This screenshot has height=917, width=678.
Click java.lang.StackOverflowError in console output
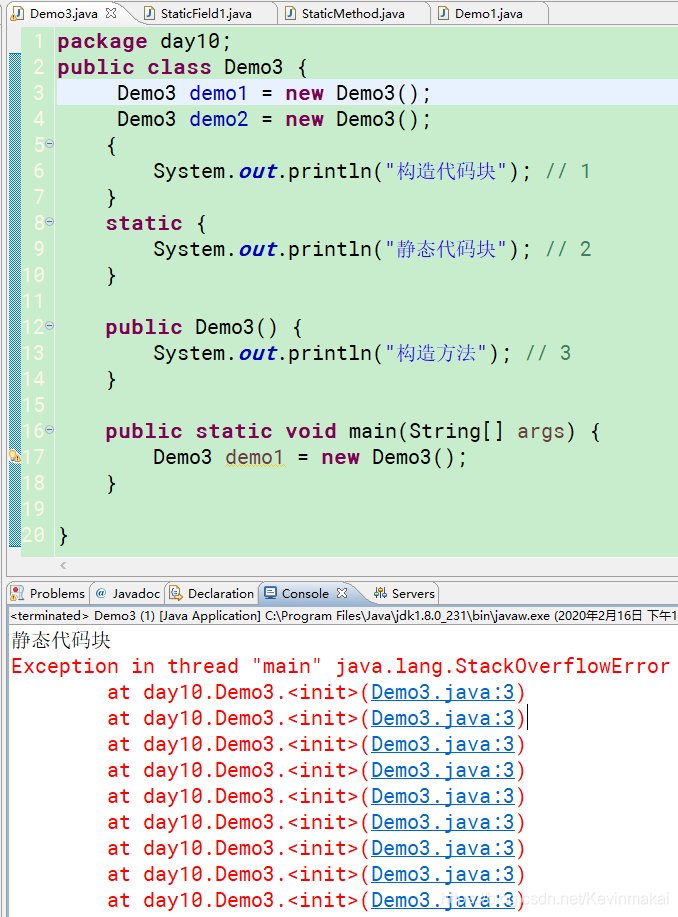tap(503, 666)
